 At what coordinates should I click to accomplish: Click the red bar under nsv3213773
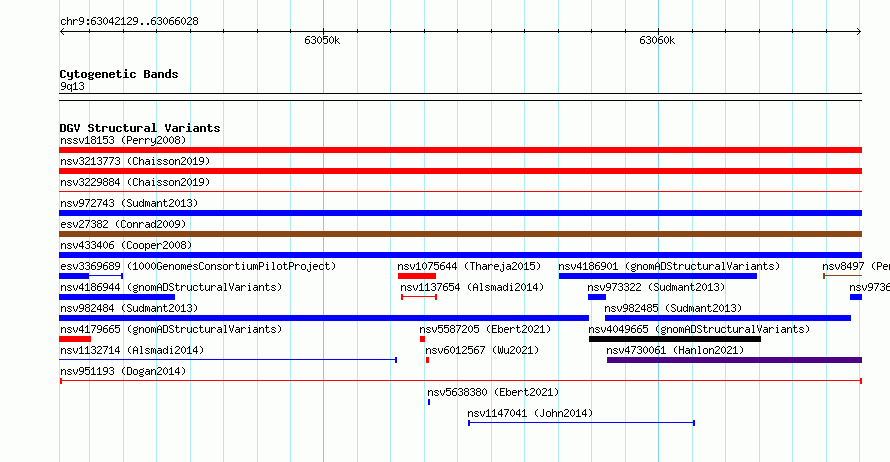(x=460, y=171)
